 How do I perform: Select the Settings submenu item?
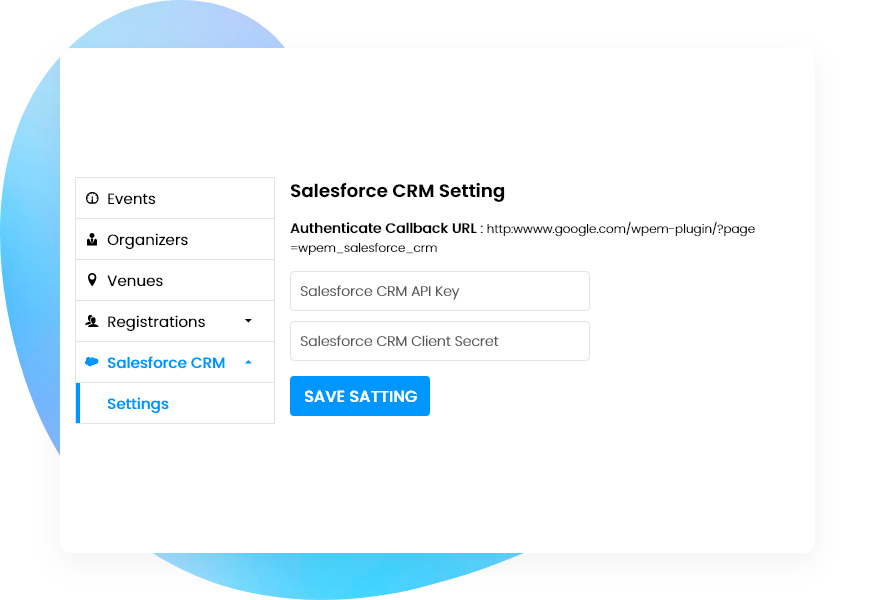coord(137,403)
